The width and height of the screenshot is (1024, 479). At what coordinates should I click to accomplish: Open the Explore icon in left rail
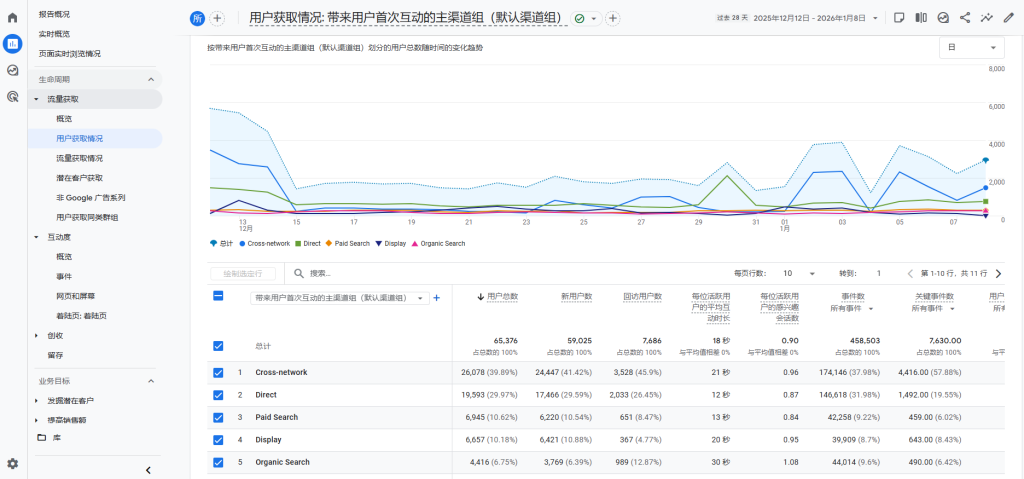[x=12, y=70]
